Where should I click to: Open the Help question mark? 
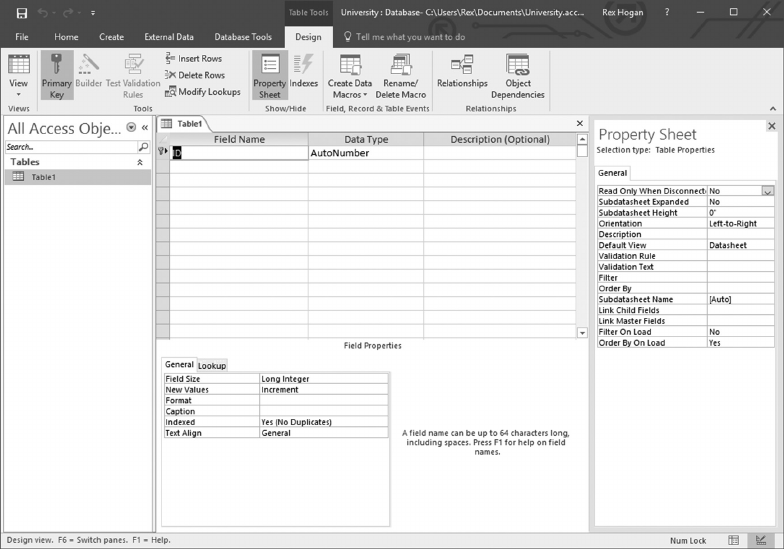667,12
